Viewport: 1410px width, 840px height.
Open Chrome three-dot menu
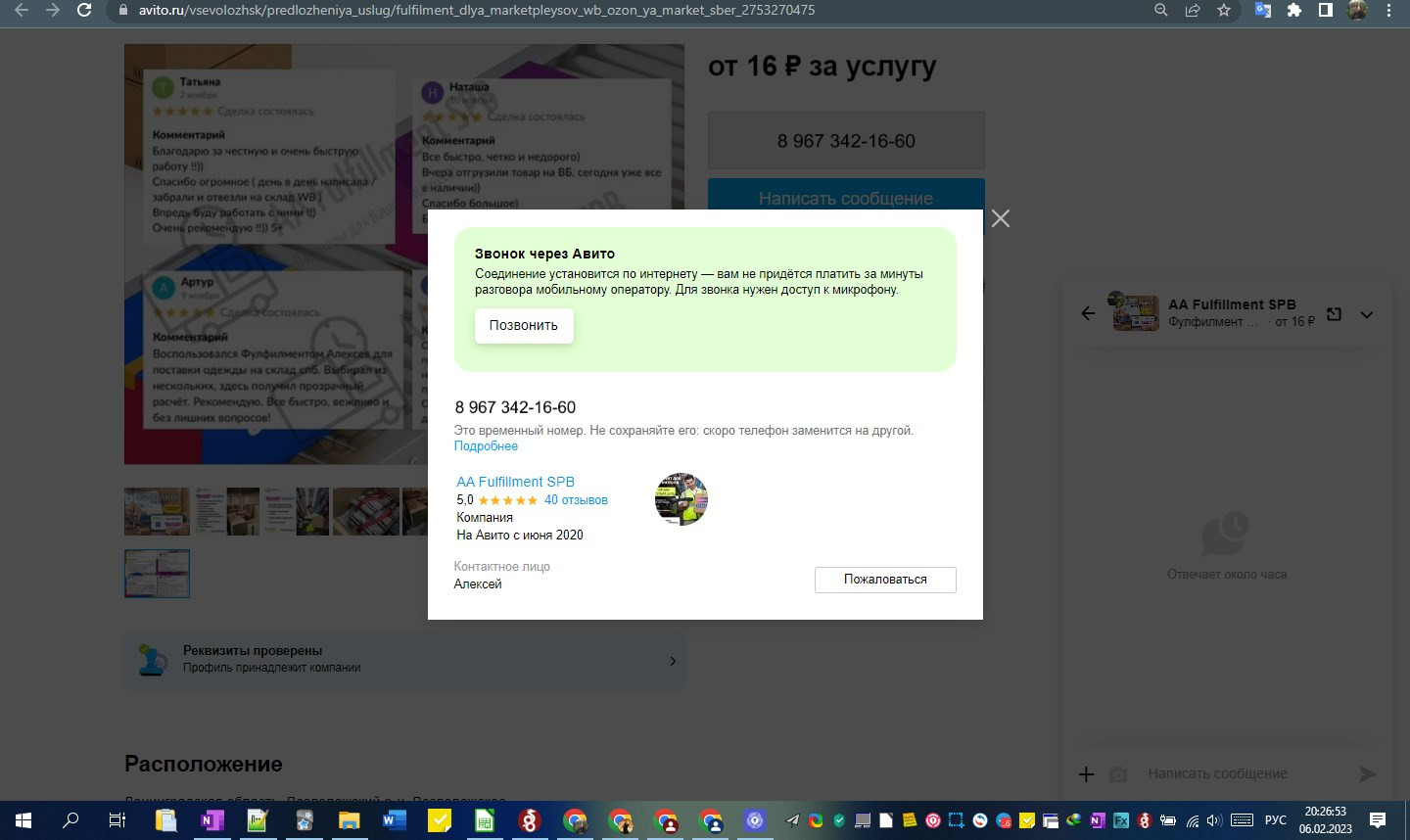point(1388,10)
